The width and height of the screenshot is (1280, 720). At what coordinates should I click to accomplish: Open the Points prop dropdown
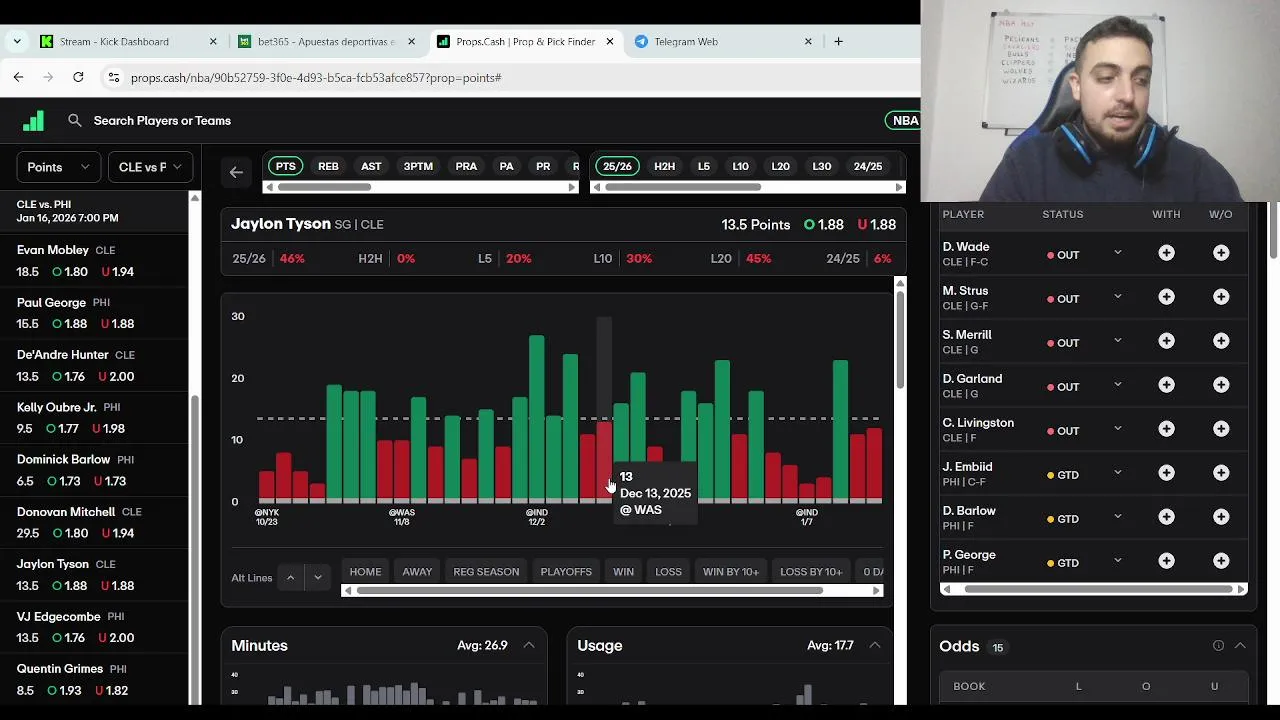coord(58,167)
